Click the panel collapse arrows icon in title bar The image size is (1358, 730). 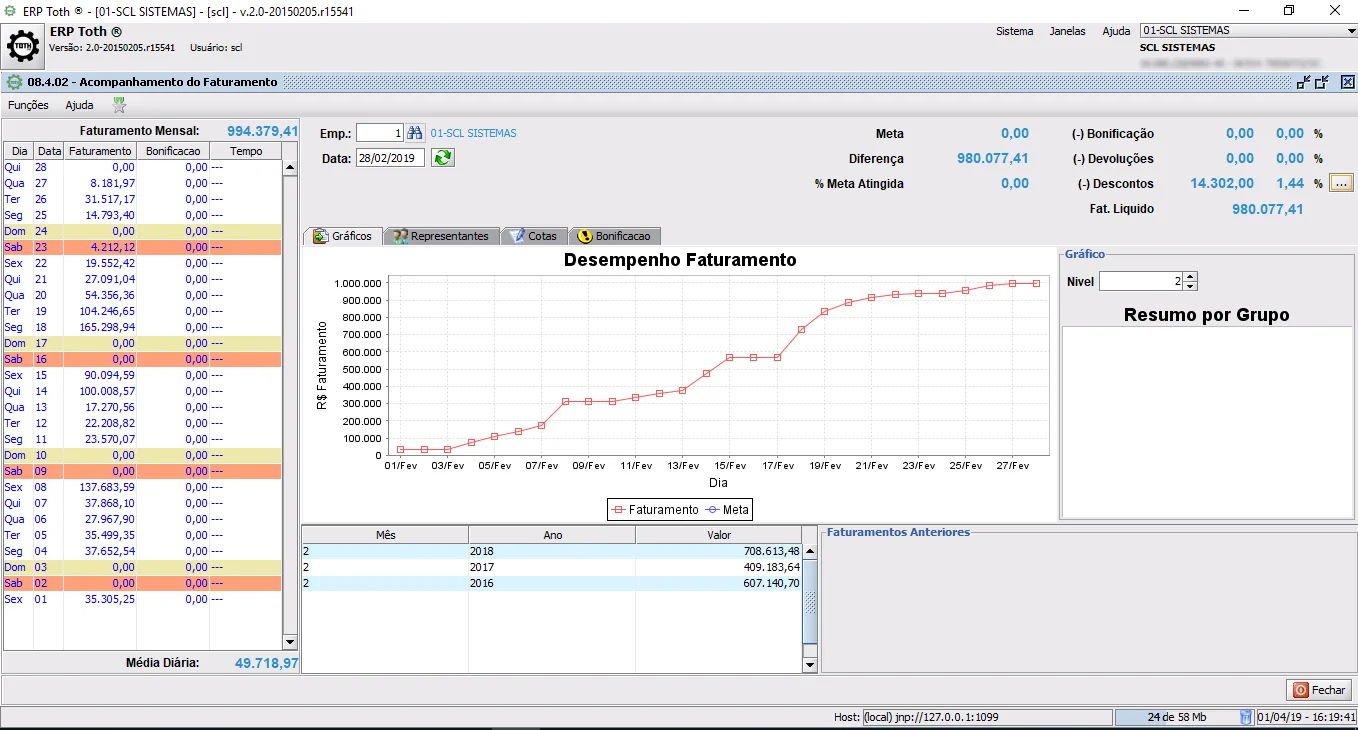(1304, 82)
